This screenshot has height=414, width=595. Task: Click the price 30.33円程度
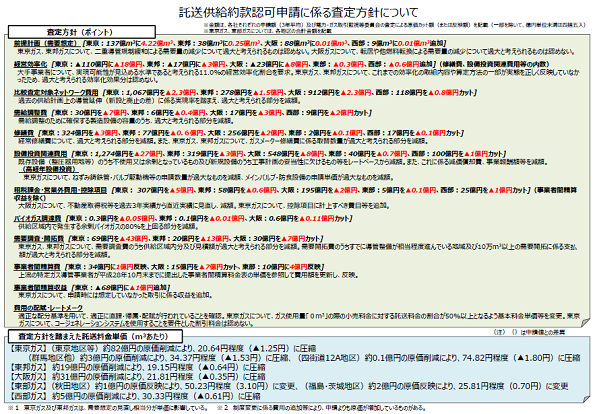[165, 396]
